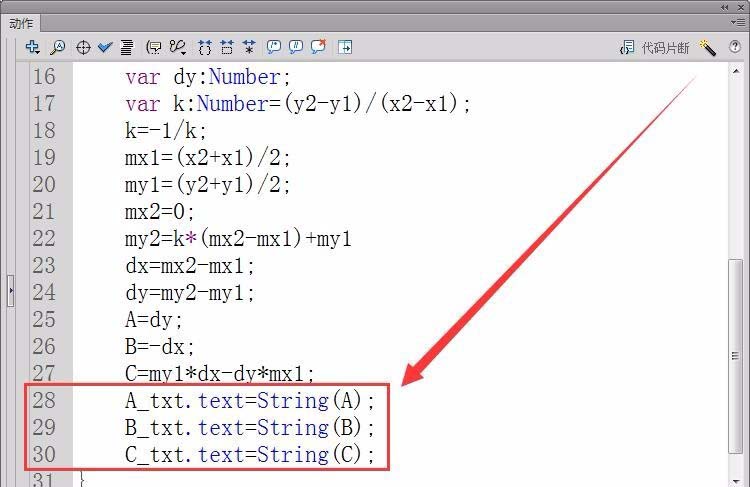Auto format the code
Screen dimensions: 750x487
tap(127, 47)
